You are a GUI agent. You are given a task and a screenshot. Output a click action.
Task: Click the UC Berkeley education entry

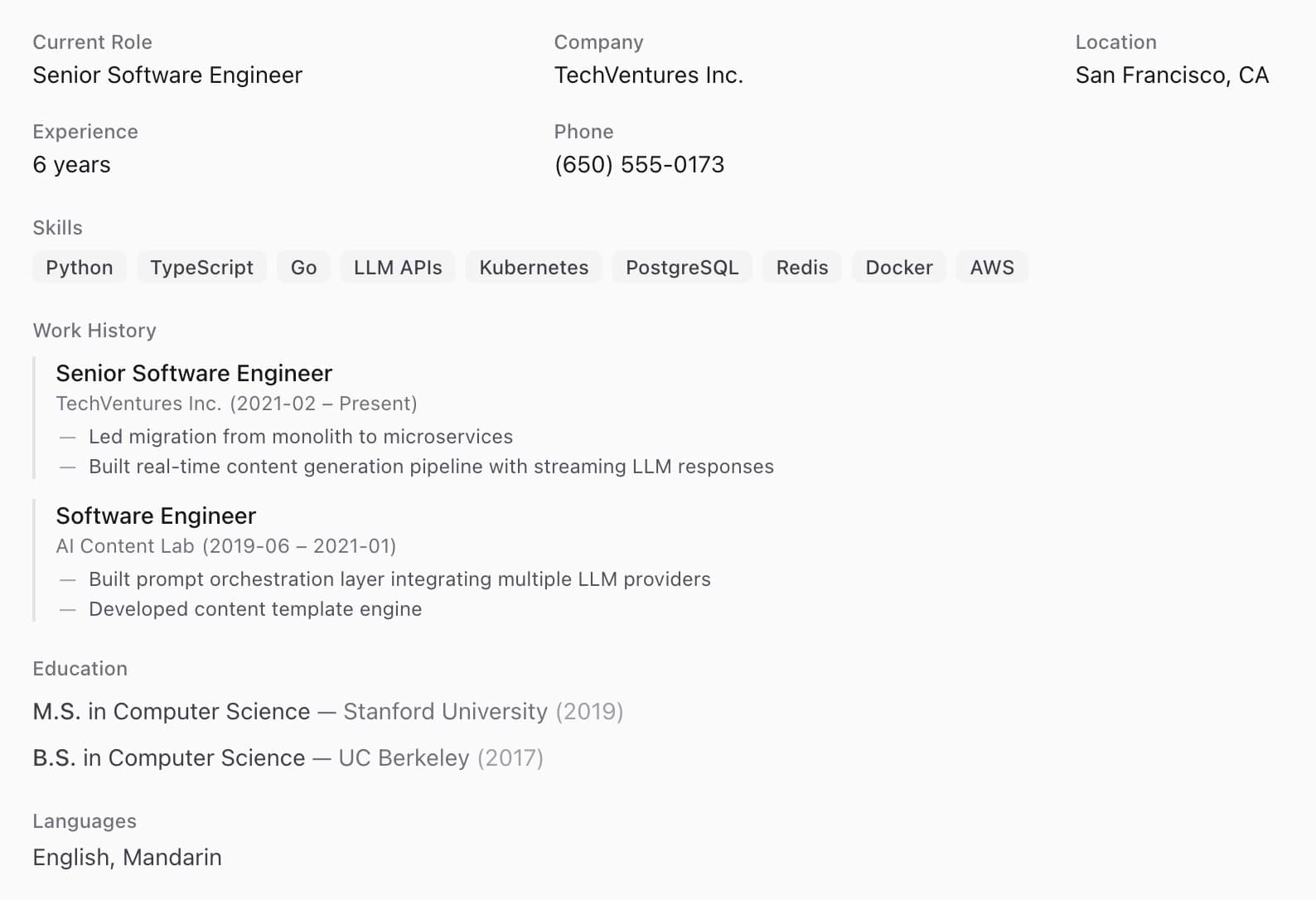pyautogui.click(x=288, y=758)
